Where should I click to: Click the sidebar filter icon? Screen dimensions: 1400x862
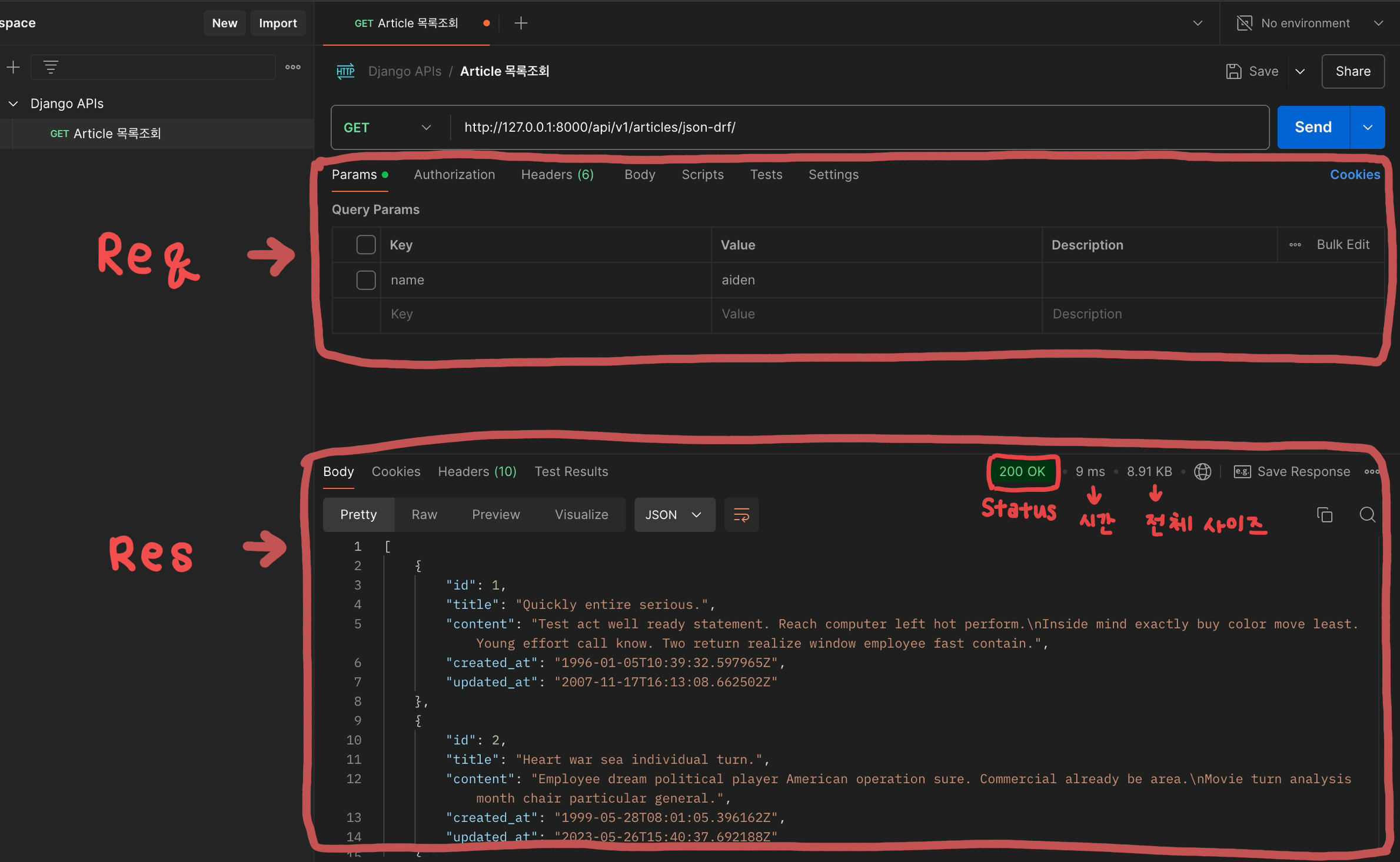pos(51,67)
